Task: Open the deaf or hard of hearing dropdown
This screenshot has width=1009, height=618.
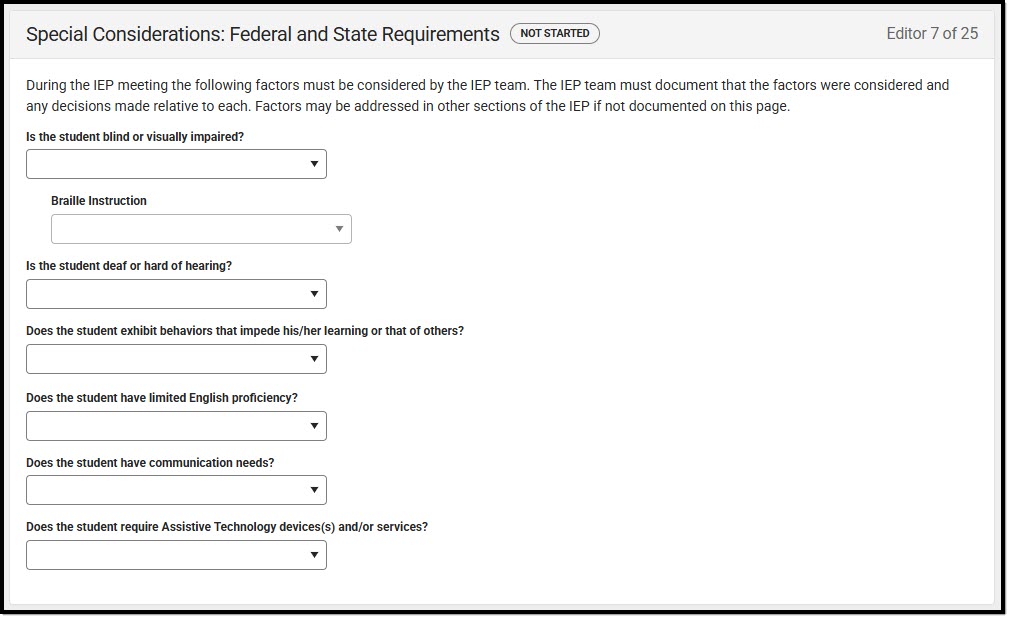Action: coord(176,294)
